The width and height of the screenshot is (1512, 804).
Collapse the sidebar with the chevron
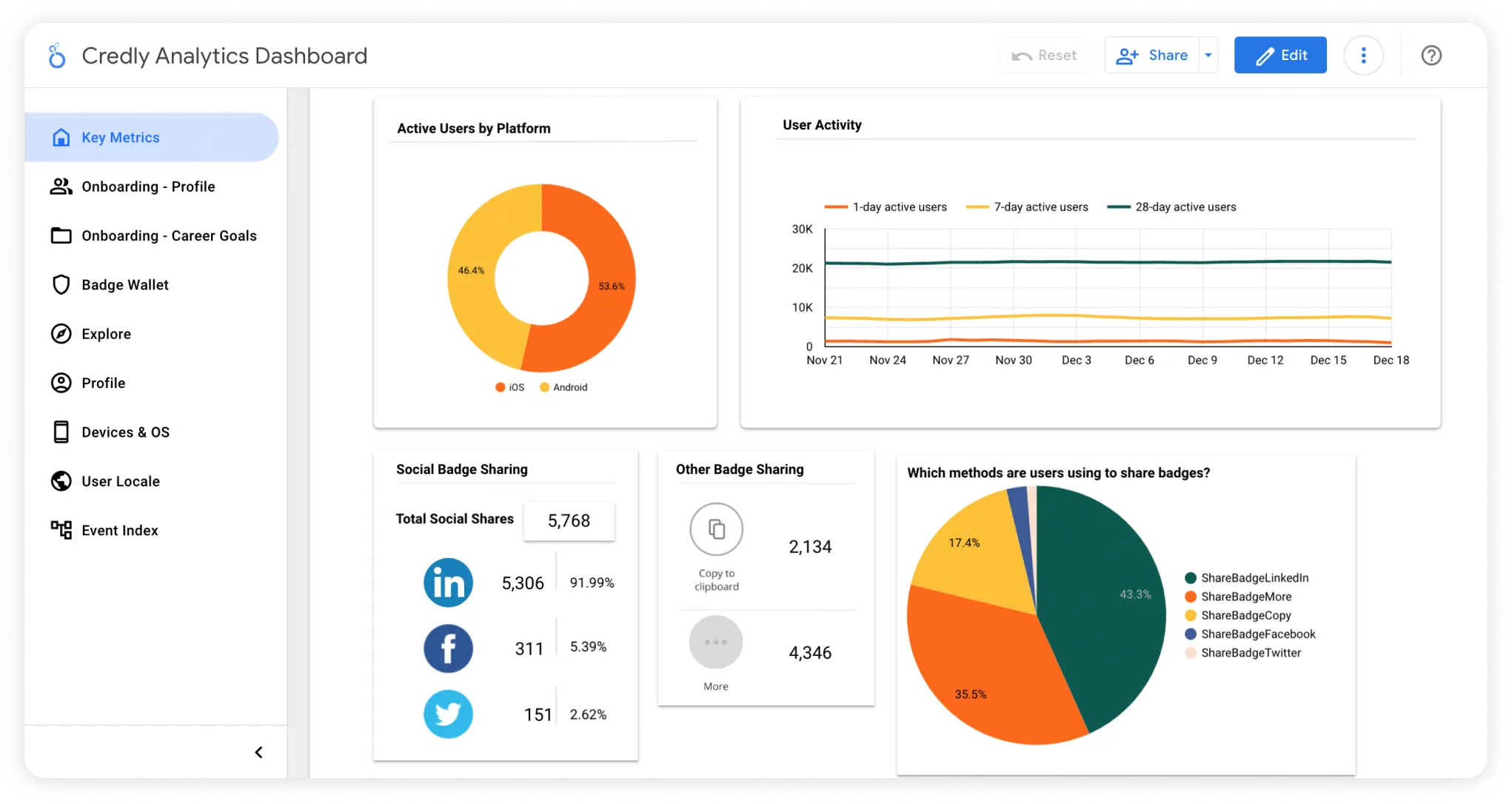click(x=258, y=753)
